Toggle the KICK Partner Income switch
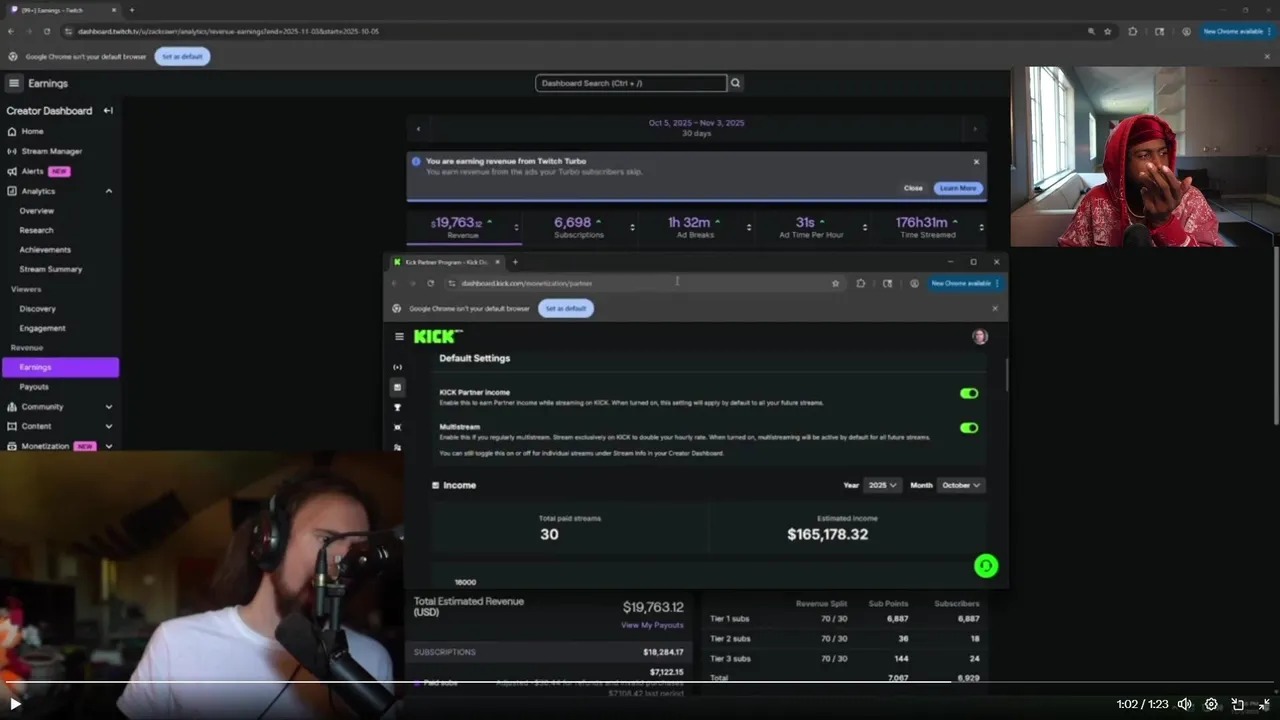1280x720 pixels. 969,393
